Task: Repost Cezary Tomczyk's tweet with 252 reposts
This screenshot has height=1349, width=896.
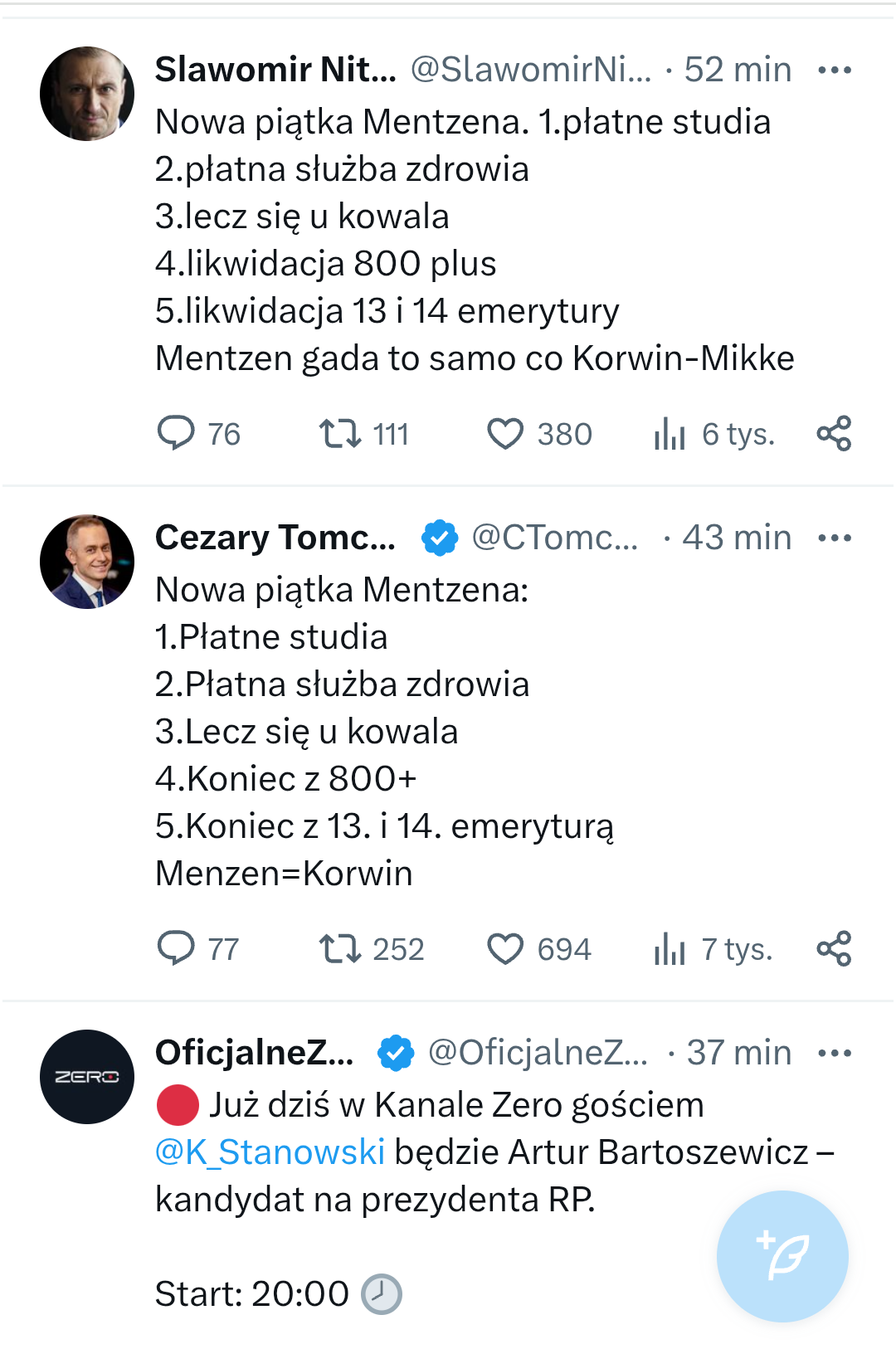Action: click(x=340, y=948)
